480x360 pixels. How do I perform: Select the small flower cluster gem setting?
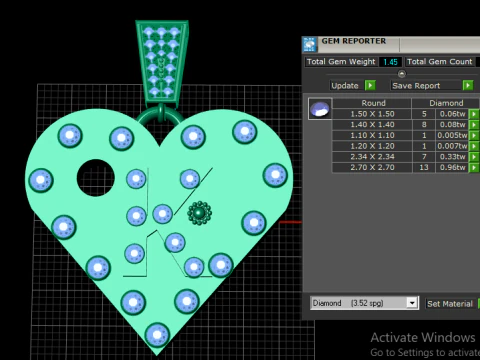click(199, 213)
